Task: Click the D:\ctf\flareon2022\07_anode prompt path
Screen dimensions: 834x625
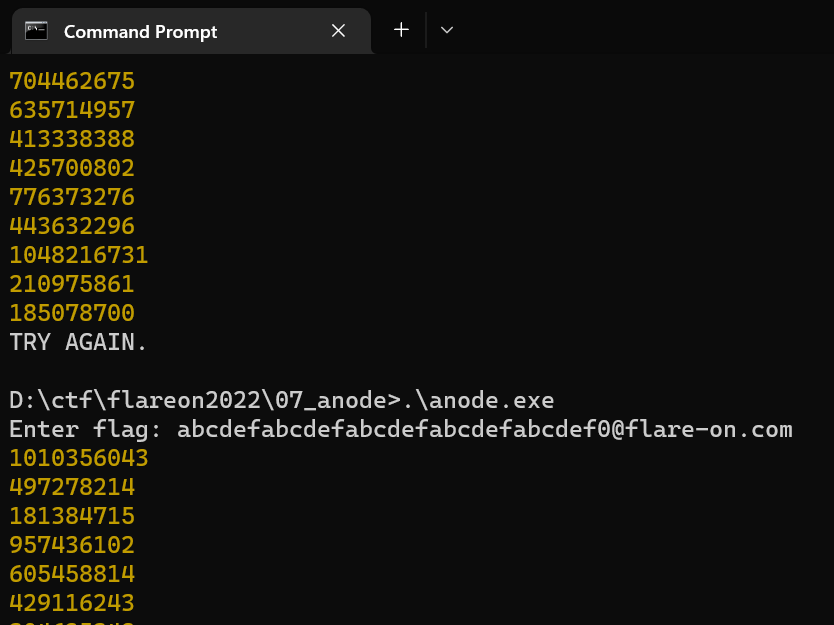Action: click(x=199, y=401)
